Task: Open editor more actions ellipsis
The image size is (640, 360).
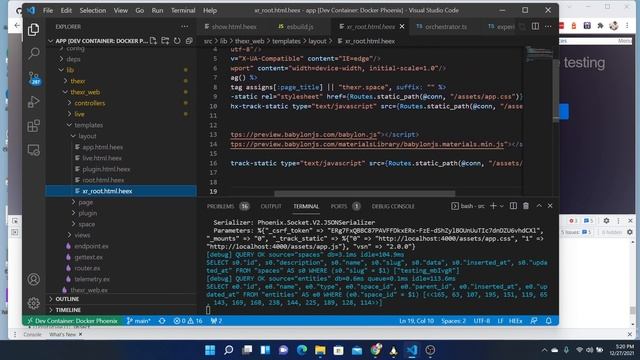Action: point(548,27)
